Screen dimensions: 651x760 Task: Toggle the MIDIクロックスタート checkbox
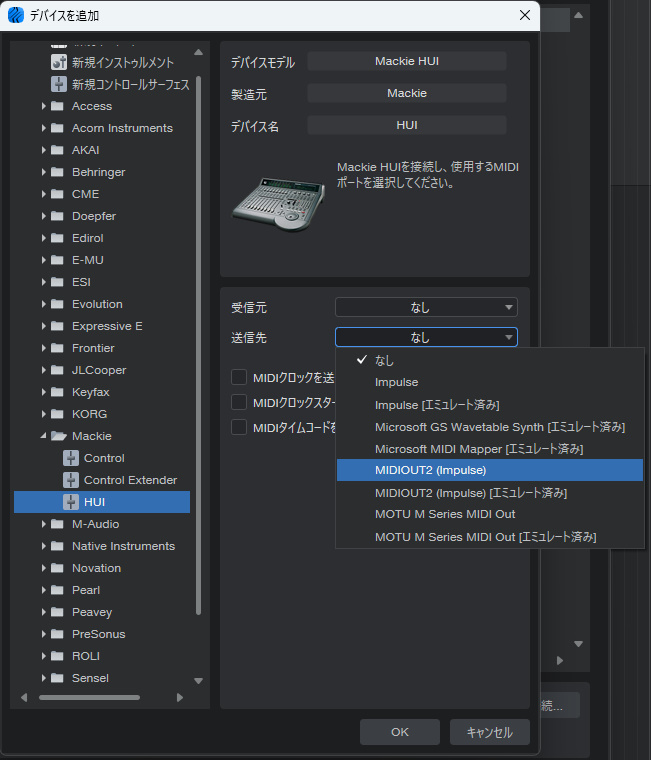pos(239,402)
